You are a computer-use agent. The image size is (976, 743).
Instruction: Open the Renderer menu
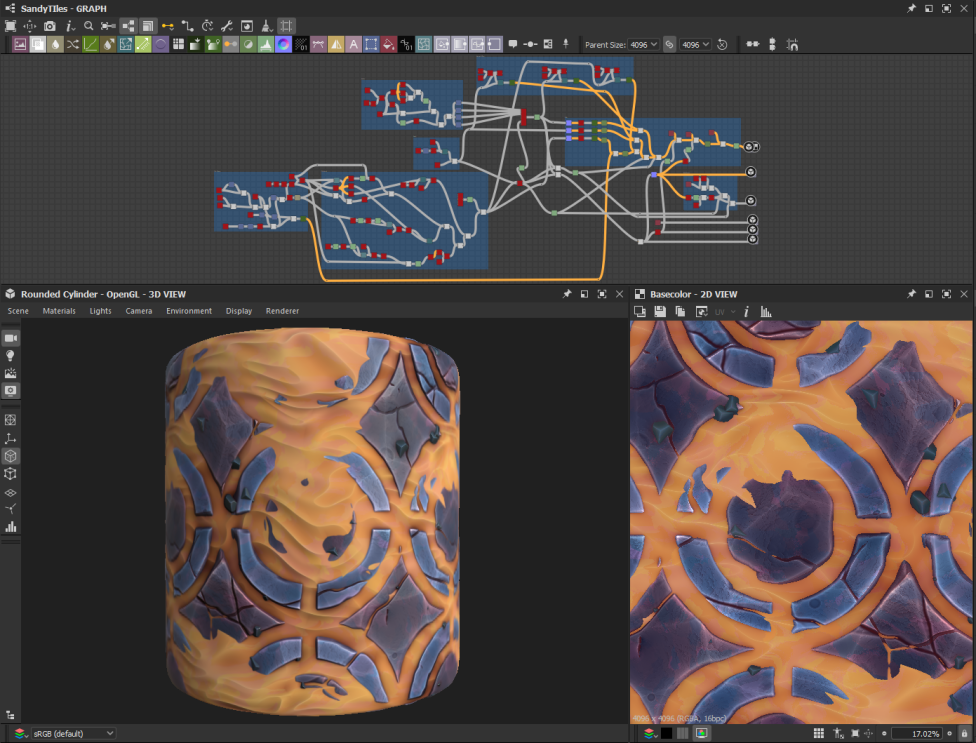[x=282, y=311]
